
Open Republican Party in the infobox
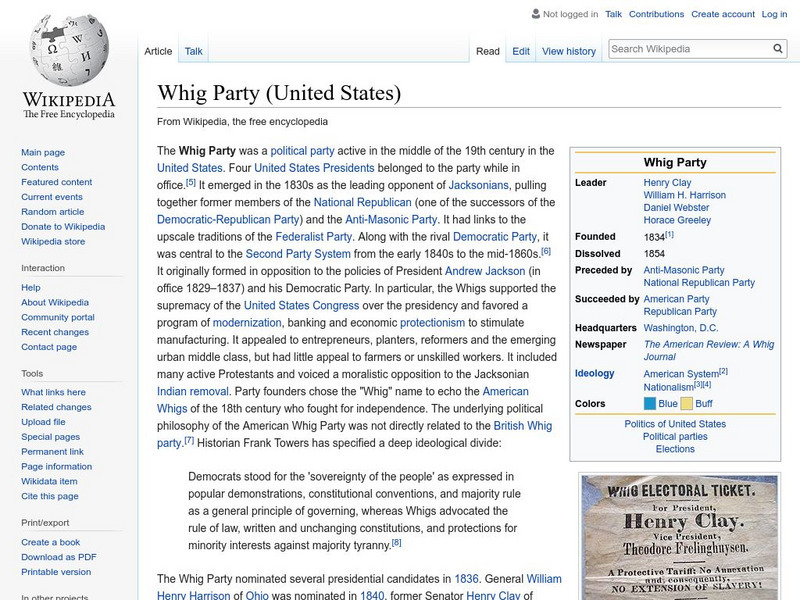click(x=680, y=311)
